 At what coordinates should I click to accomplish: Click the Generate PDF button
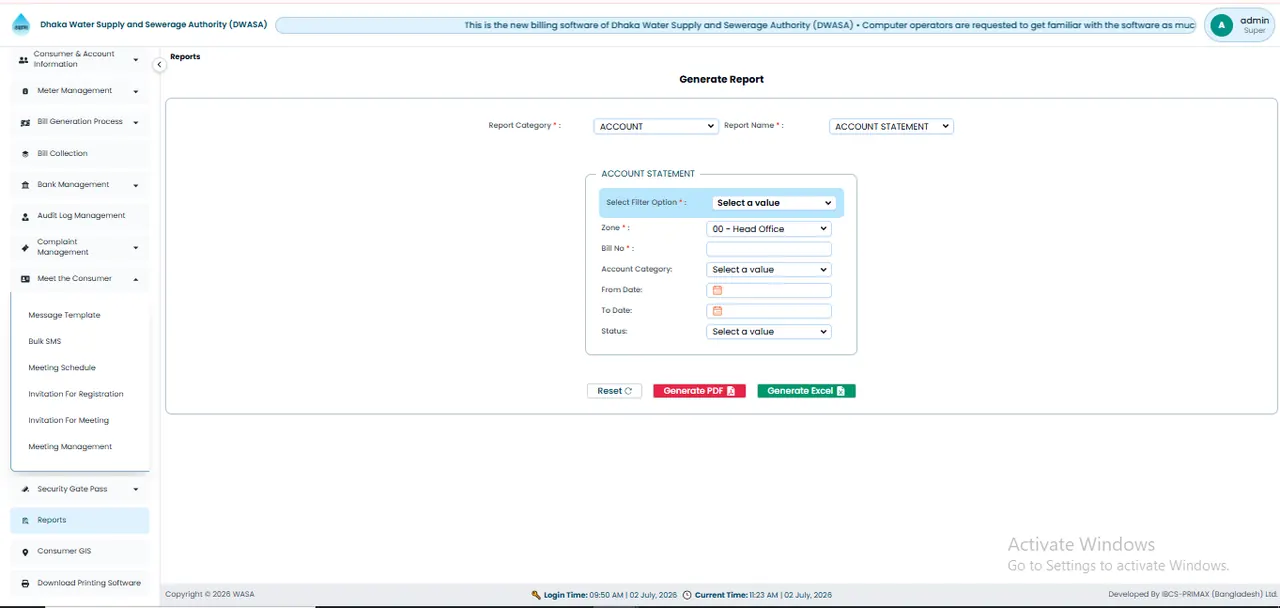699,391
